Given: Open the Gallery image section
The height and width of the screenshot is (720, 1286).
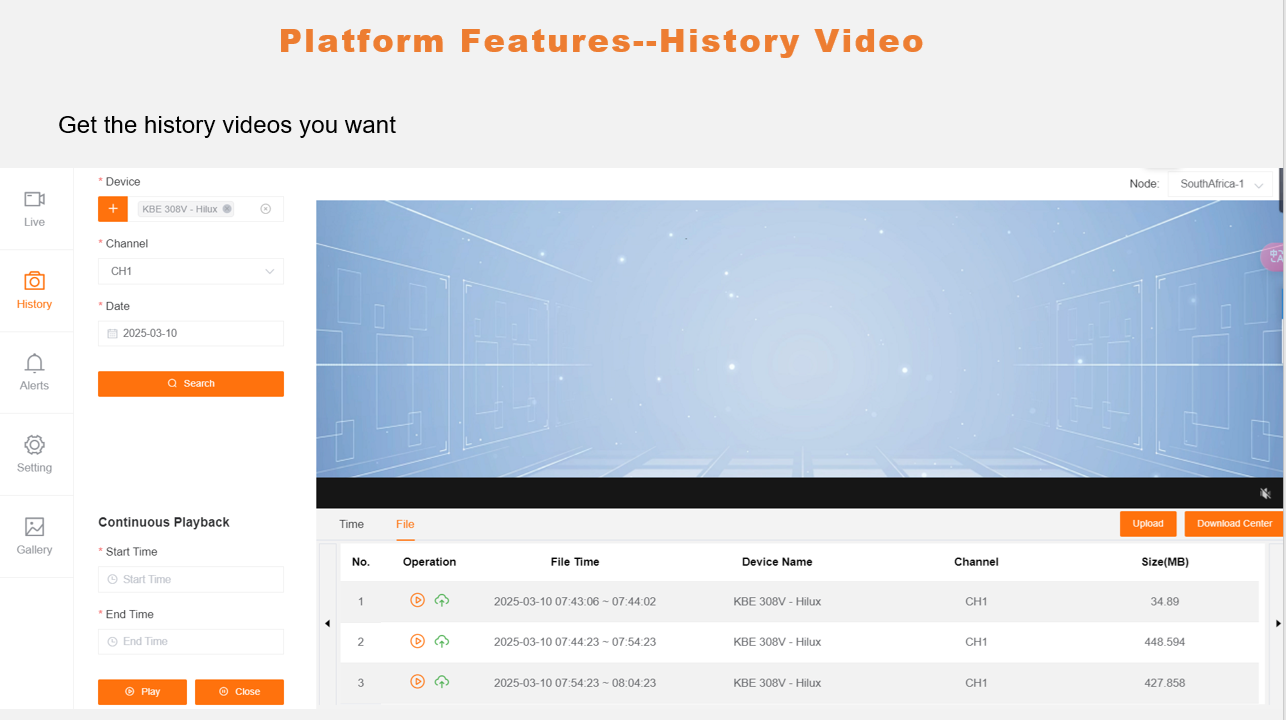Looking at the screenshot, I should coord(35,535).
